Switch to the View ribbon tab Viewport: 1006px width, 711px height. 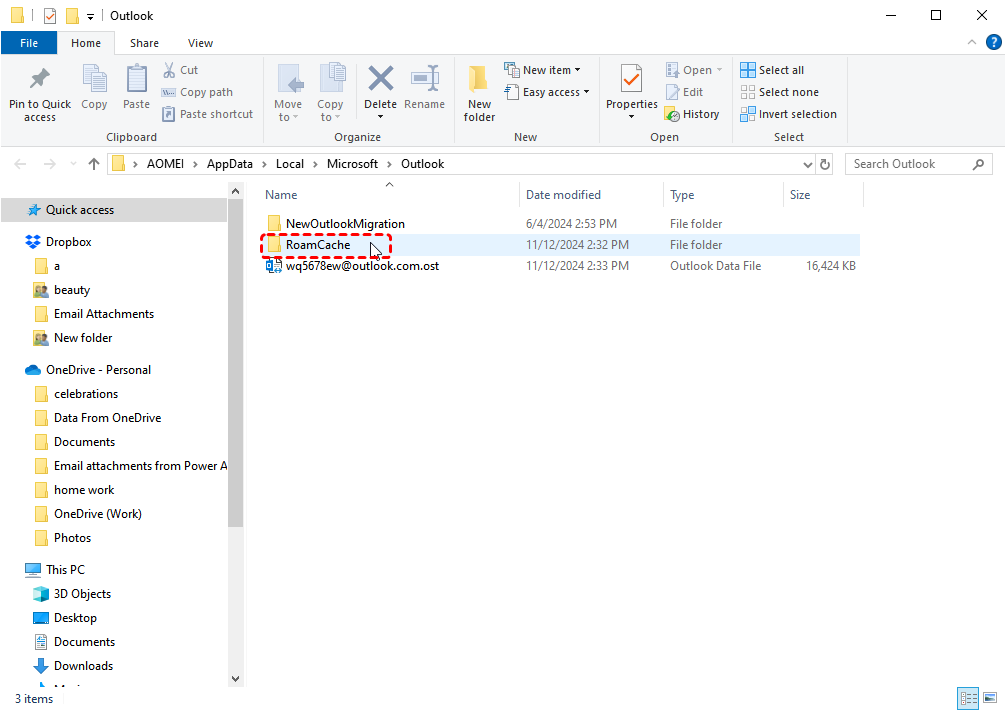pos(200,43)
